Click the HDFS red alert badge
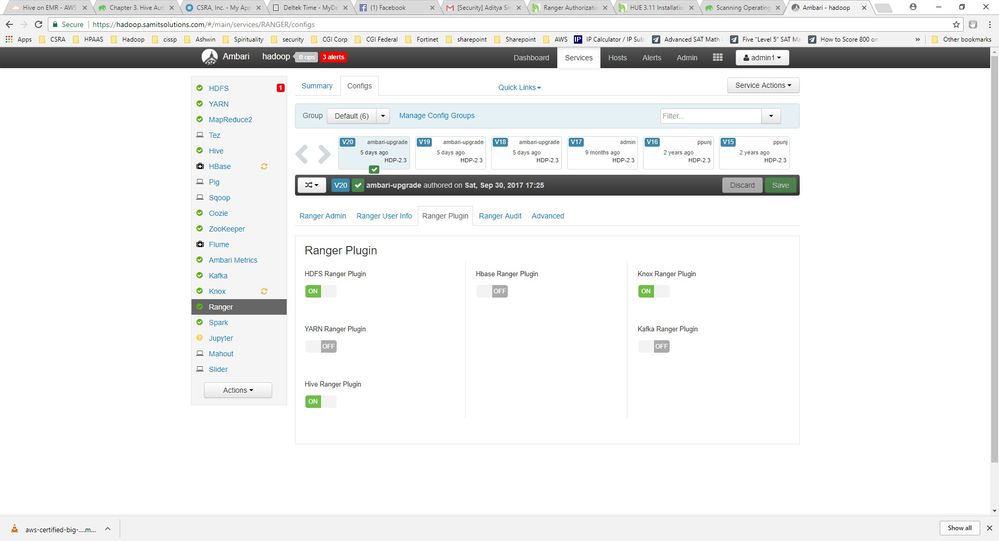The image size is (999, 541). tap(280, 88)
